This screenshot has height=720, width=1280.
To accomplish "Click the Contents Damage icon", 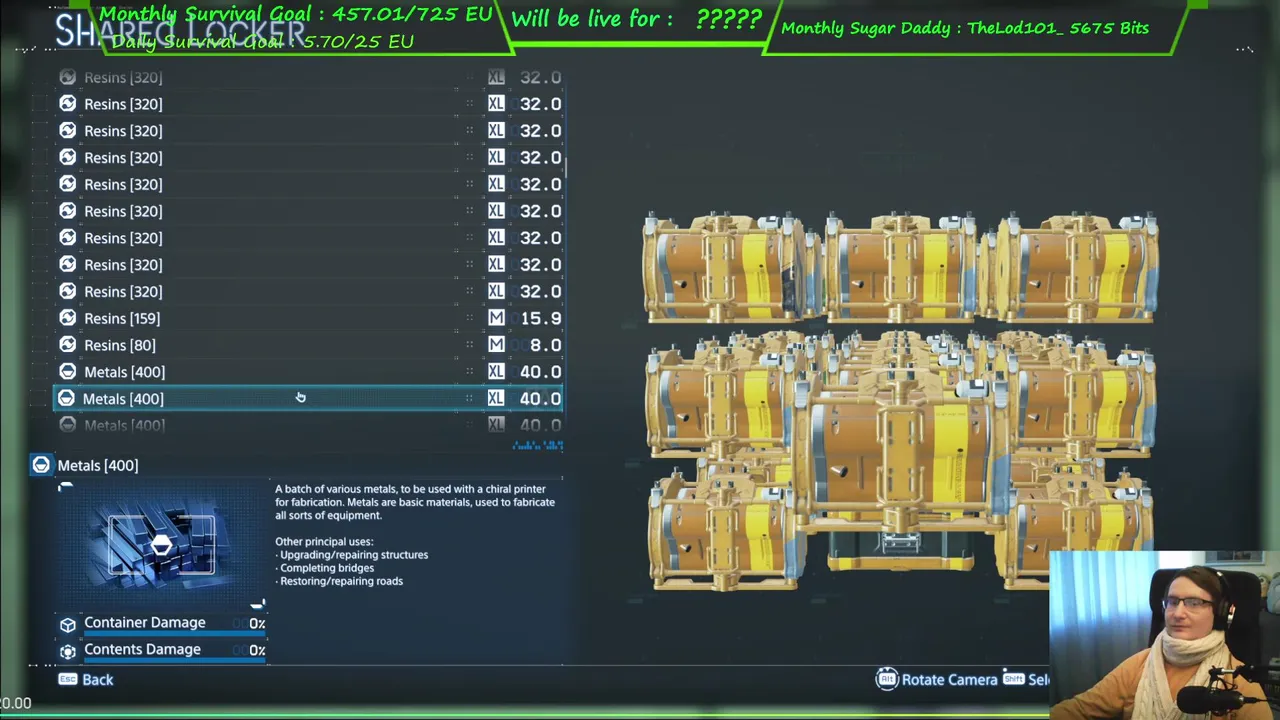I will pyautogui.click(x=67, y=650).
